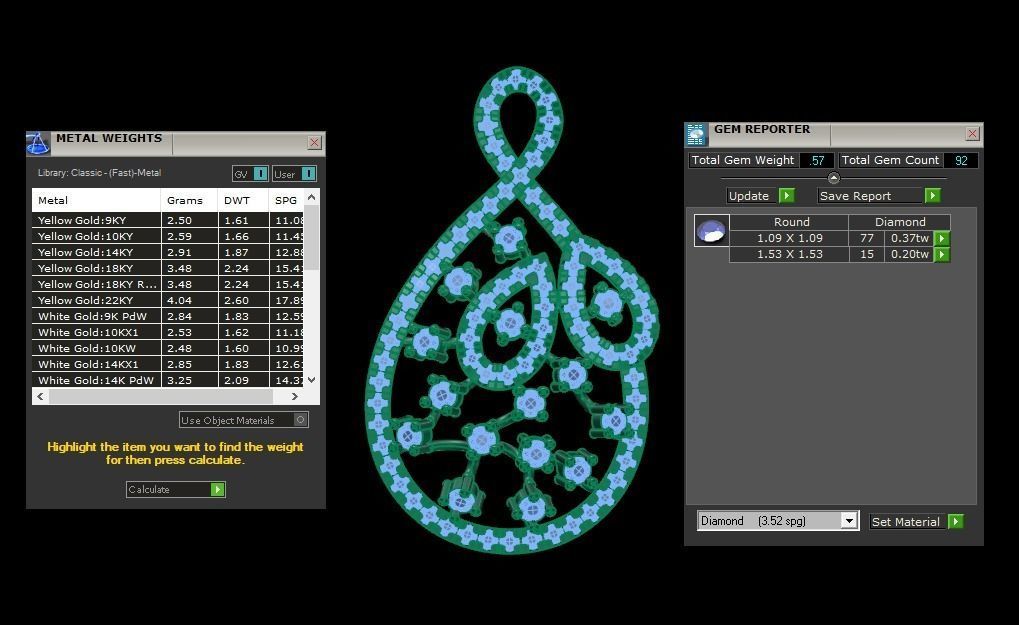1019x625 pixels.
Task: Click the vertical scrollbar thumb in metal list
Action: click(311, 237)
